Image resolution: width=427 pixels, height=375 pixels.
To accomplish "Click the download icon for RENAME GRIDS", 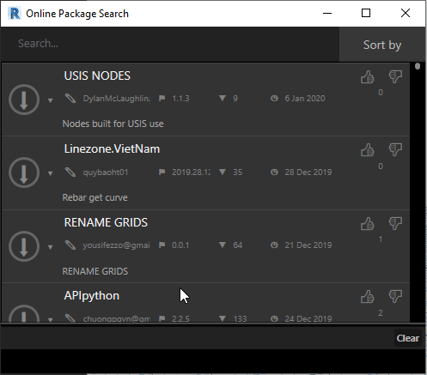I will pos(24,246).
